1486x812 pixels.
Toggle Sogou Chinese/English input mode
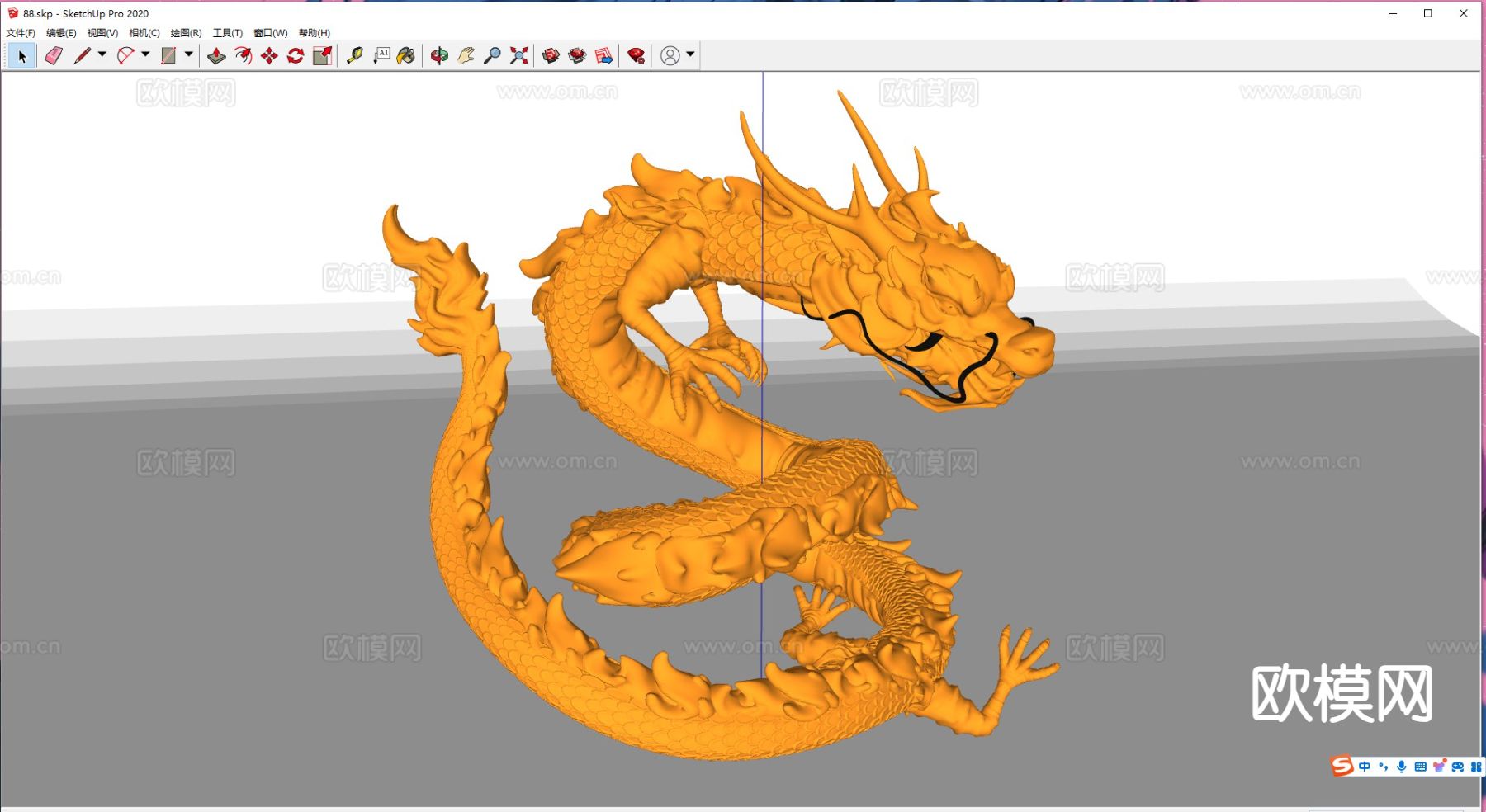[x=1364, y=767]
